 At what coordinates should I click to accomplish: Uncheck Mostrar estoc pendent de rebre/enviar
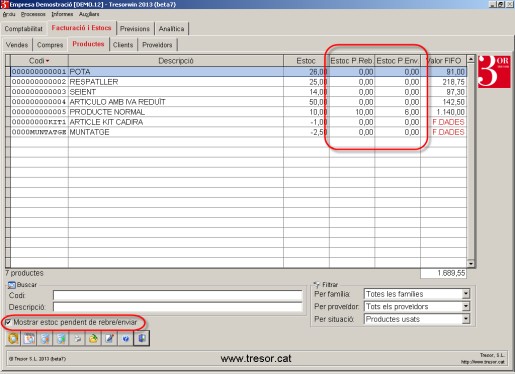8,322
